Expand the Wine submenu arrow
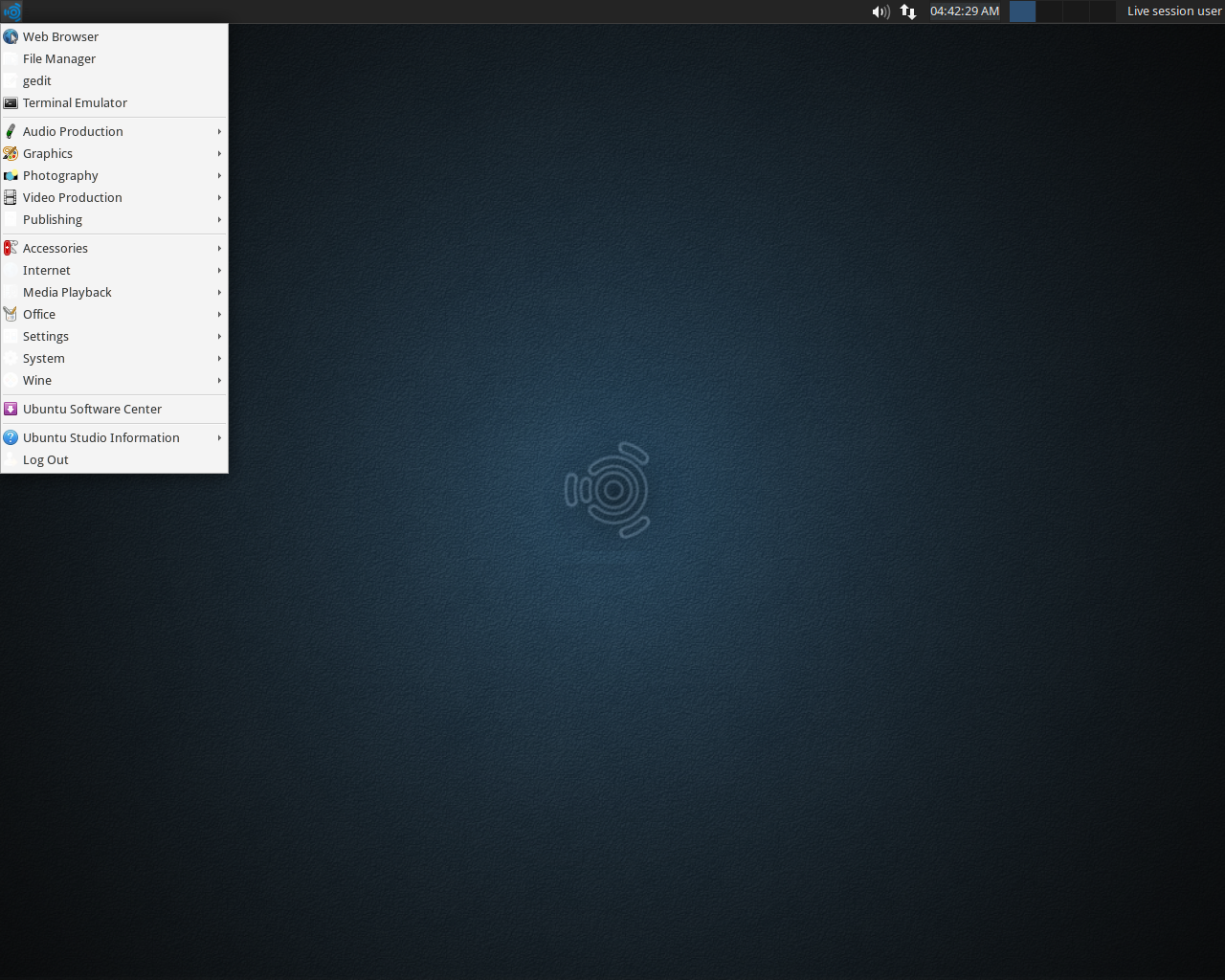 (x=219, y=380)
